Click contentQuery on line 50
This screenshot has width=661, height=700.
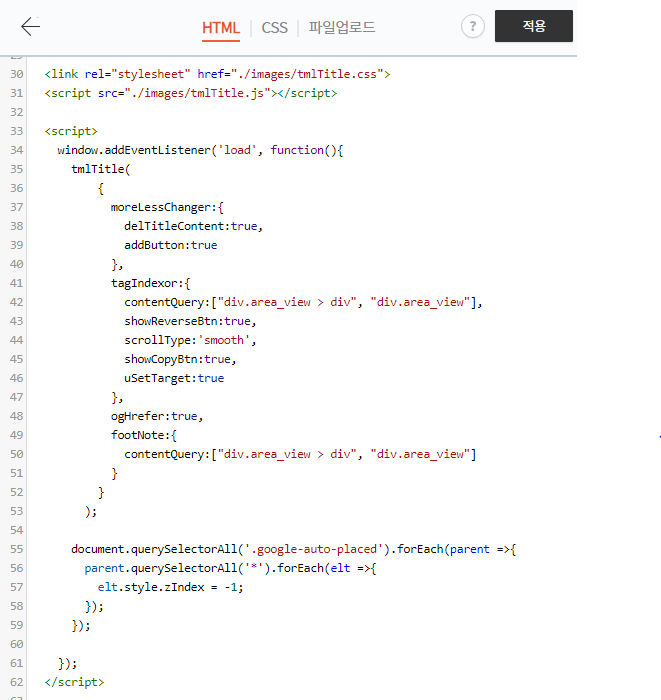164,454
